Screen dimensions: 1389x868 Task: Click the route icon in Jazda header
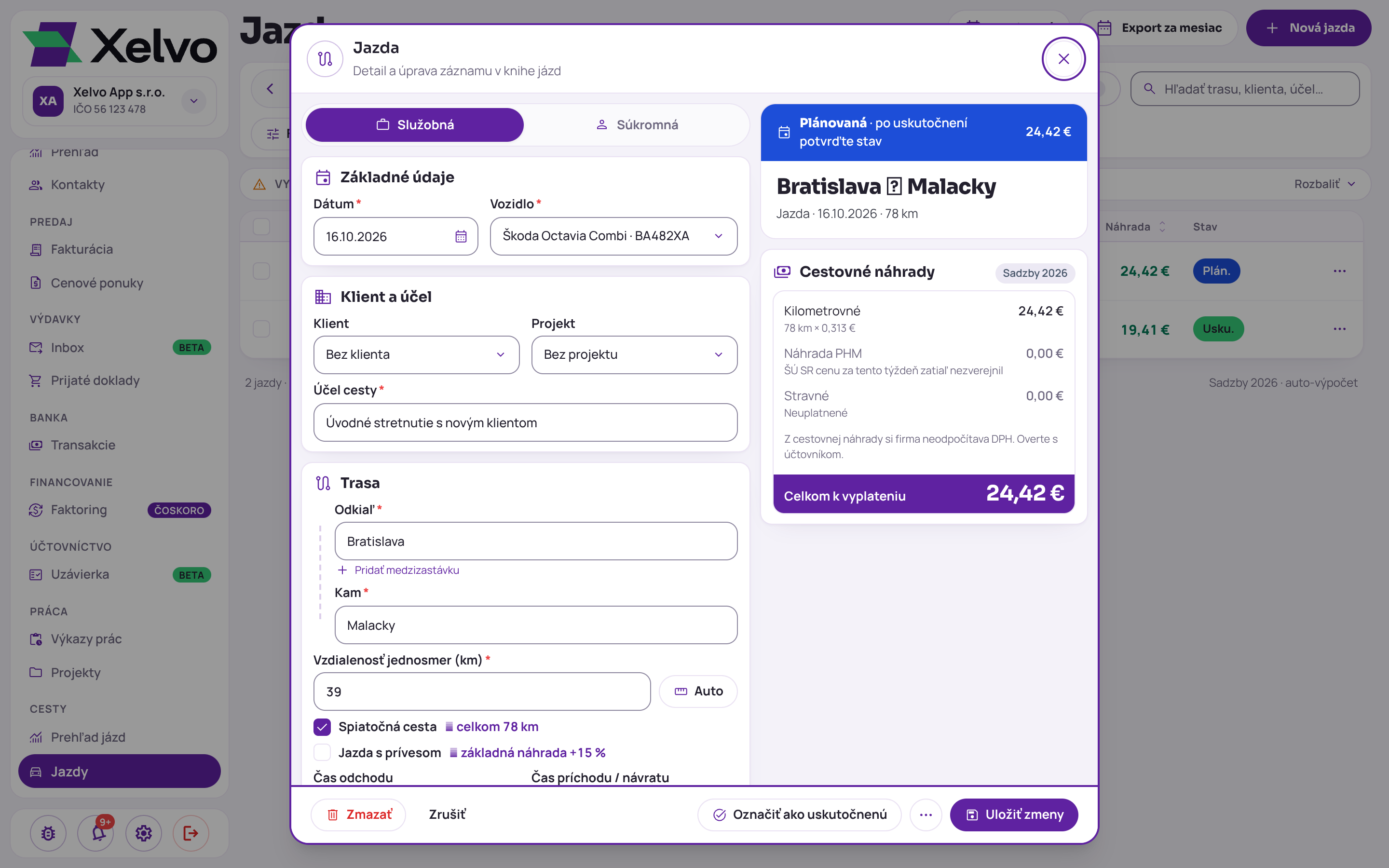[x=325, y=58]
